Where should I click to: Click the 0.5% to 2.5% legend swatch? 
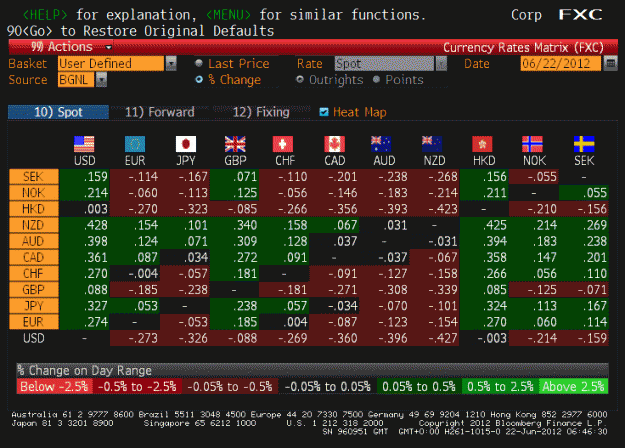click(x=500, y=386)
